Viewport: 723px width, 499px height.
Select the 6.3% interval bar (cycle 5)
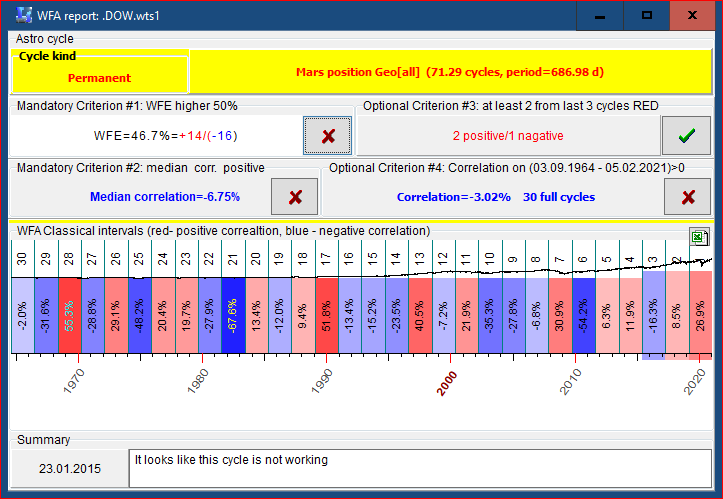607,315
